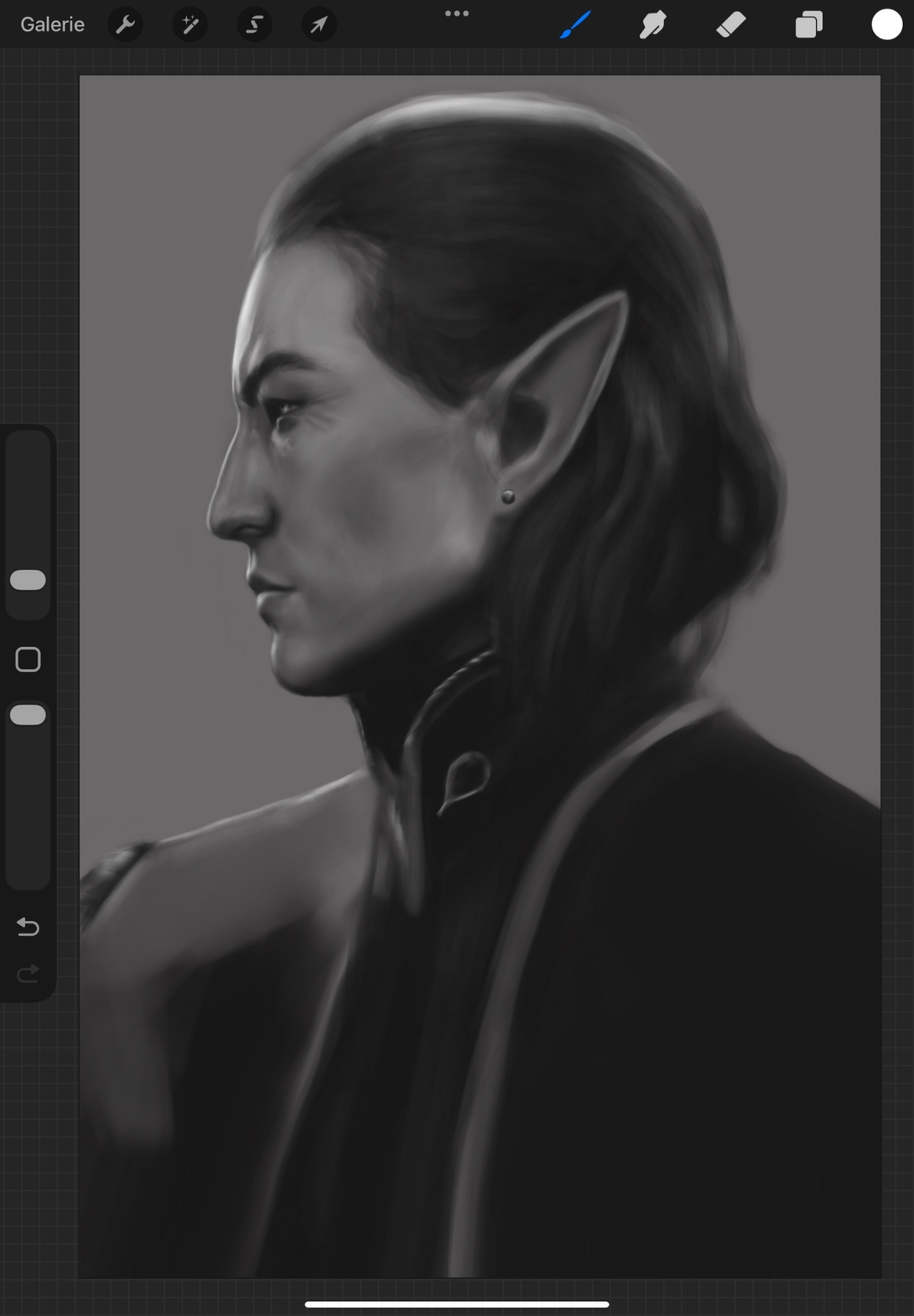This screenshot has width=914, height=1316.
Task: Tap the three-dot menu at top
Action: [x=457, y=14]
